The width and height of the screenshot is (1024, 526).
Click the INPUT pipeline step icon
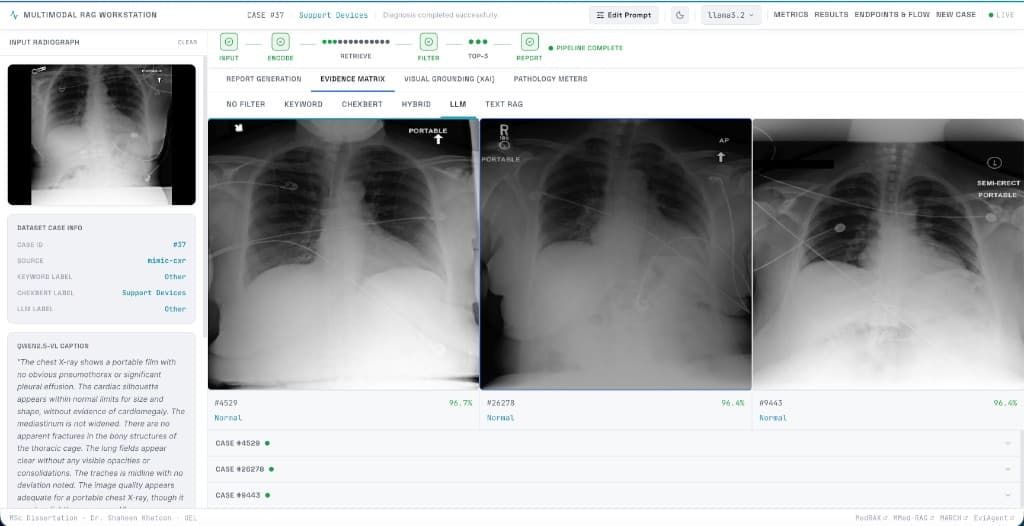[x=229, y=42]
